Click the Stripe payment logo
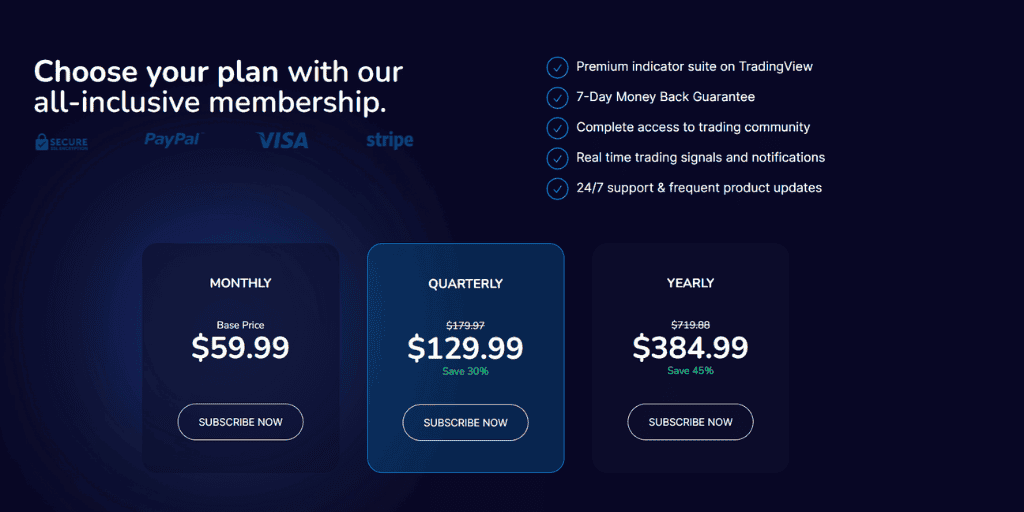Viewport: 1024px width, 512px height. point(389,140)
